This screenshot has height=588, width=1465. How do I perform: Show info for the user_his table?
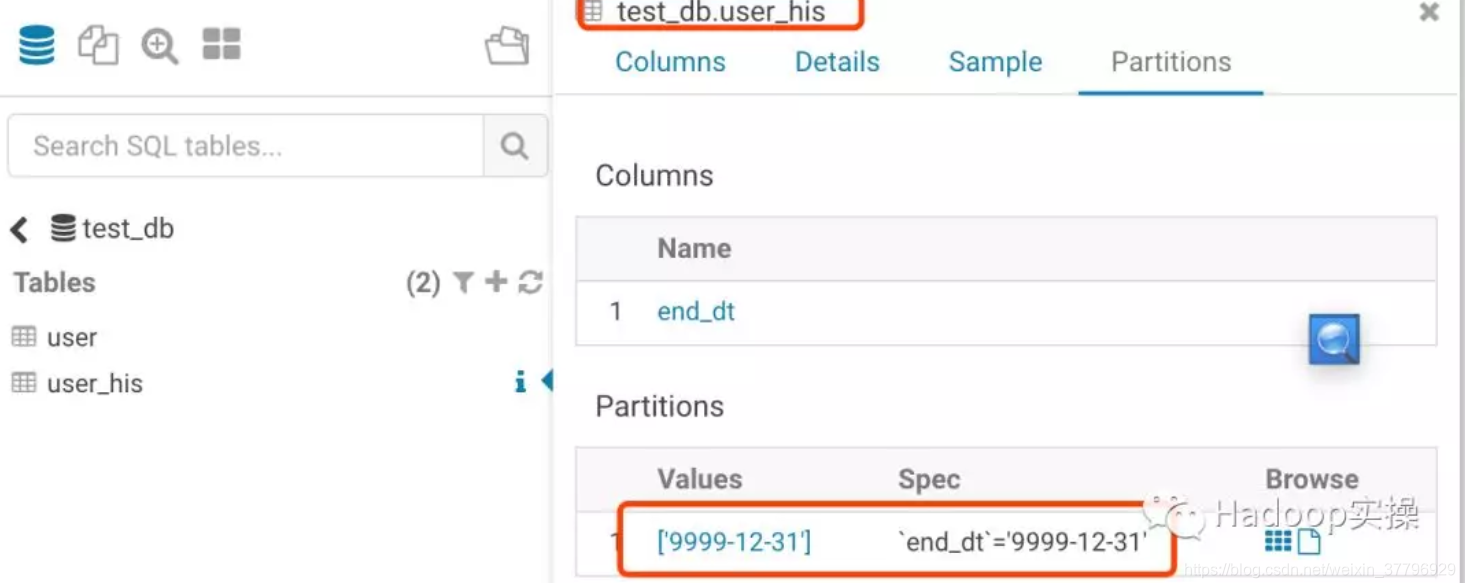point(520,382)
